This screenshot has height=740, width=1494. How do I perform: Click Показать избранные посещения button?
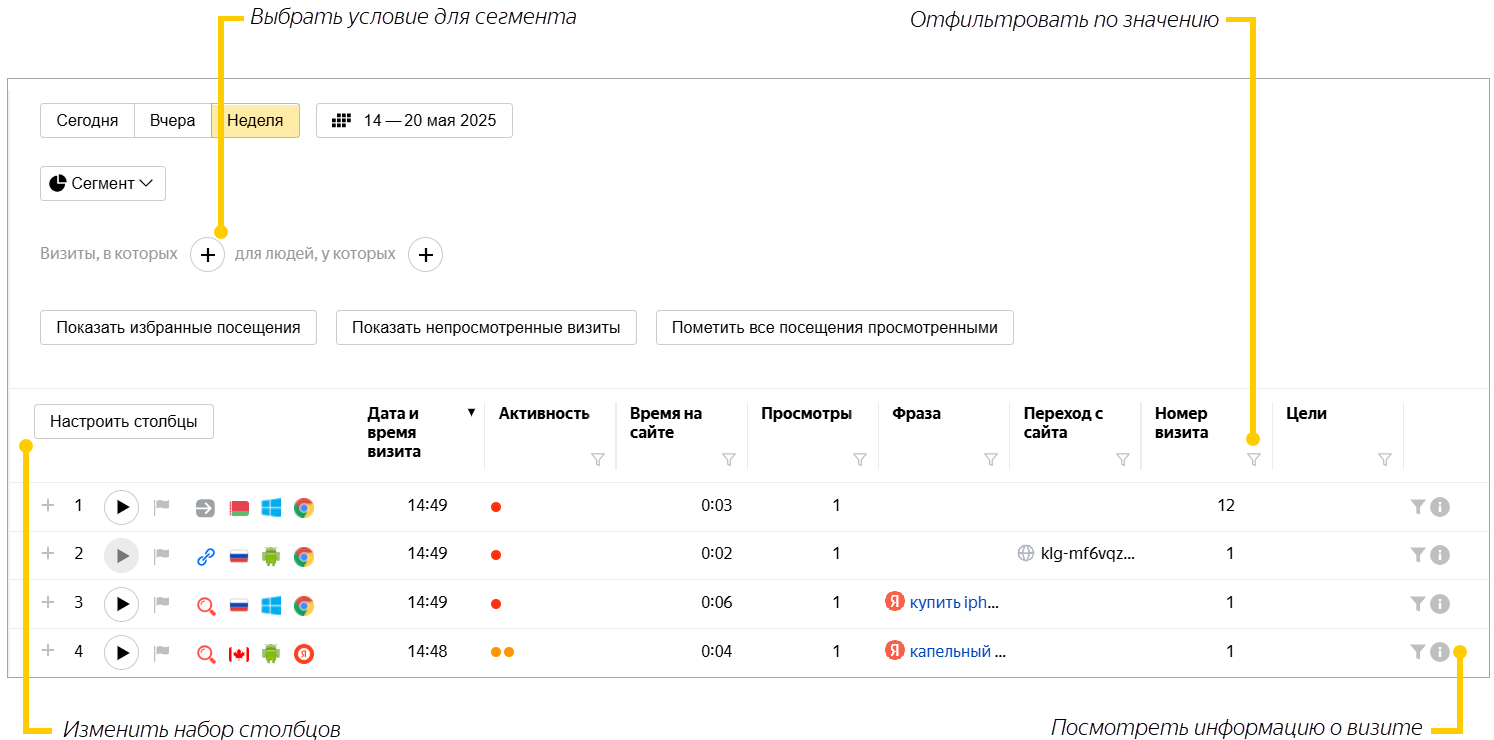(178, 328)
